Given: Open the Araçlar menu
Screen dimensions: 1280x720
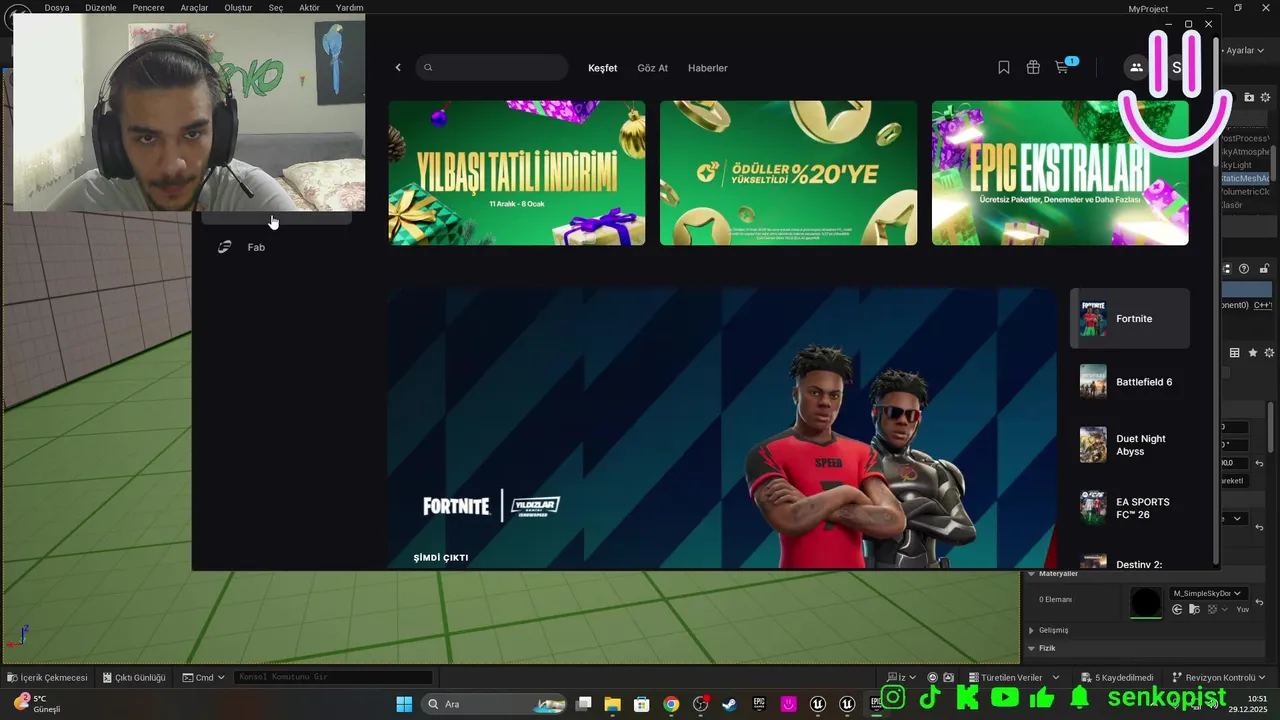Looking at the screenshot, I should tap(194, 7).
